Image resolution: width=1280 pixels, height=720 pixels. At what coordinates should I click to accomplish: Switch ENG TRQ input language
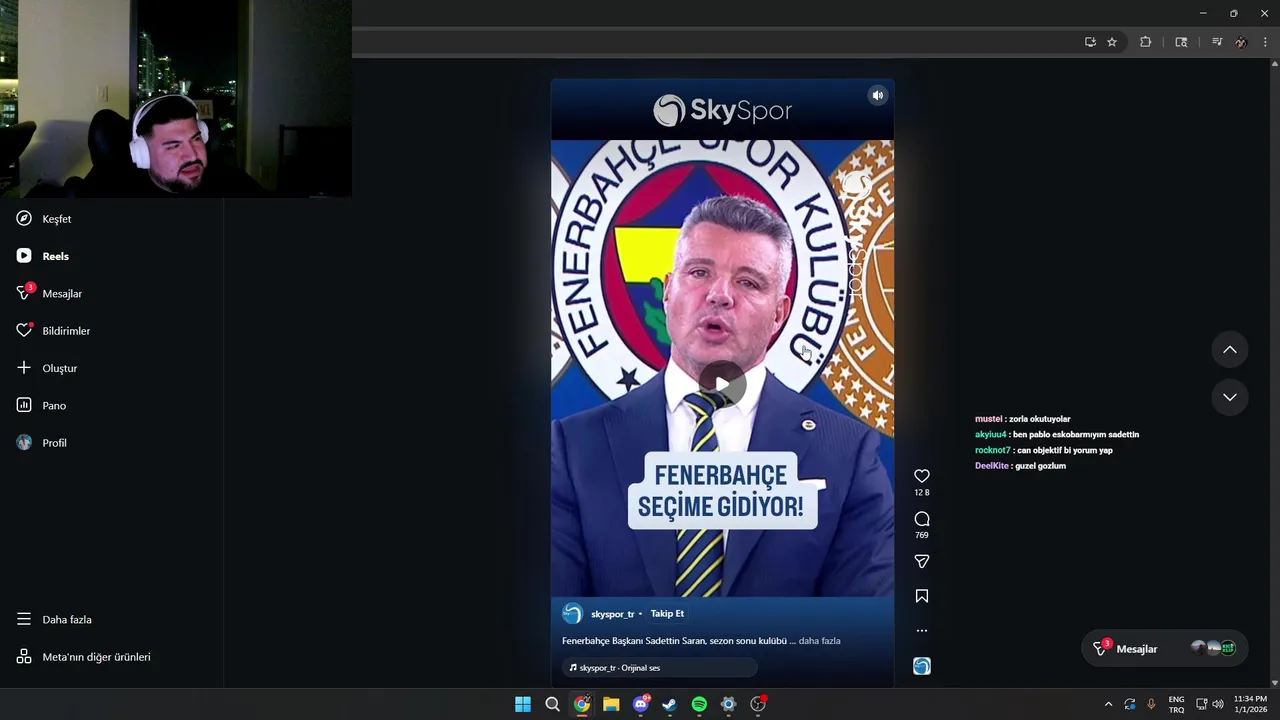point(1177,705)
